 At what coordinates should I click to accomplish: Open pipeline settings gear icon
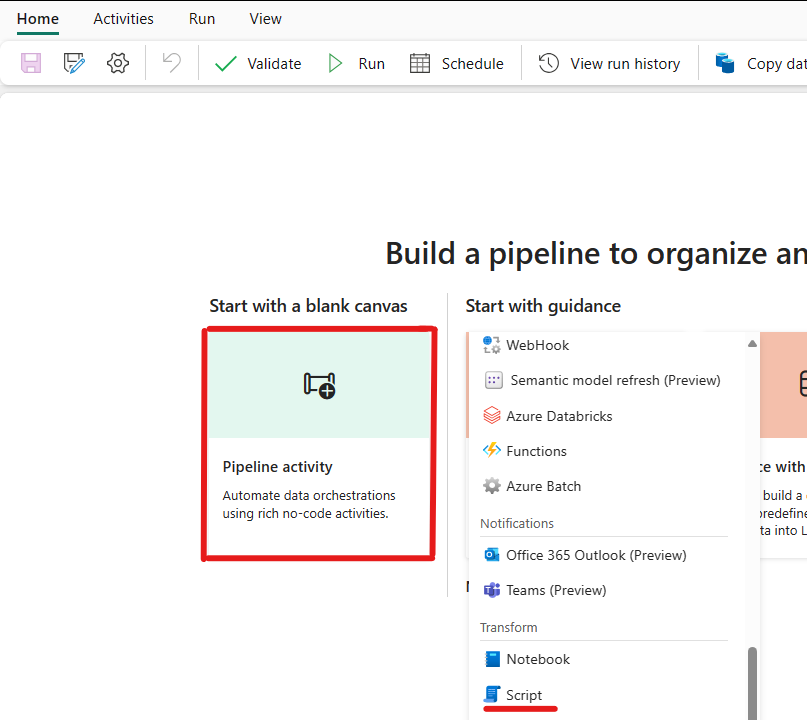click(x=118, y=63)
